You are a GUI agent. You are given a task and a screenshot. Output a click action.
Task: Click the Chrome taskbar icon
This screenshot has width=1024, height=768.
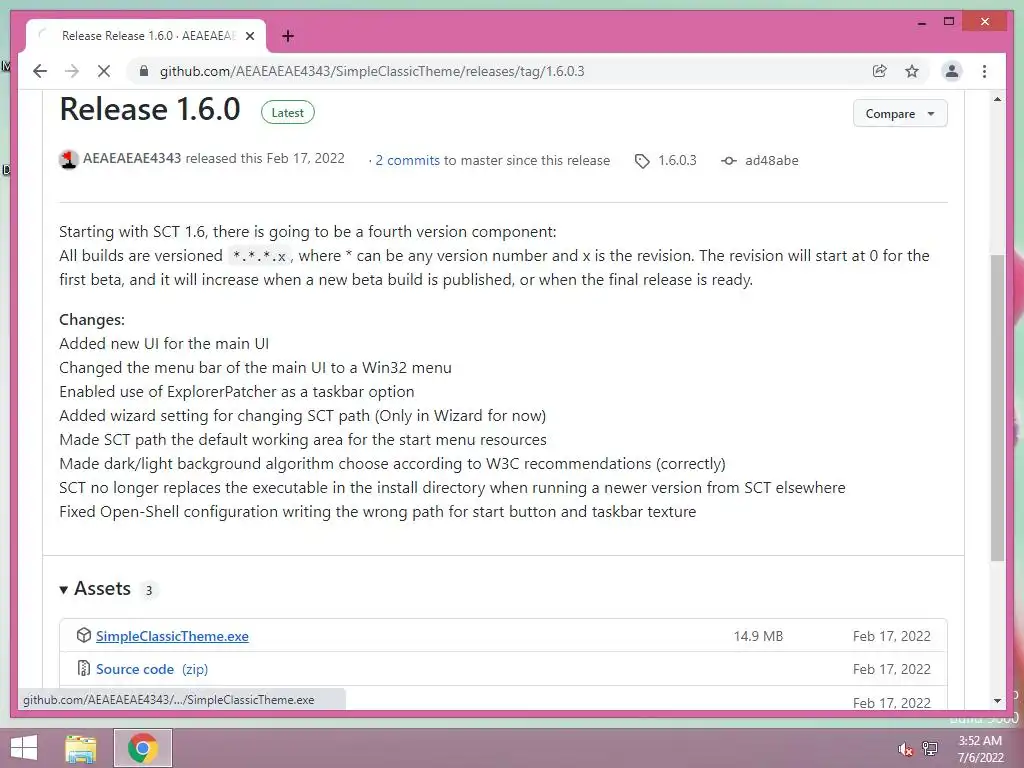point(143,748)
